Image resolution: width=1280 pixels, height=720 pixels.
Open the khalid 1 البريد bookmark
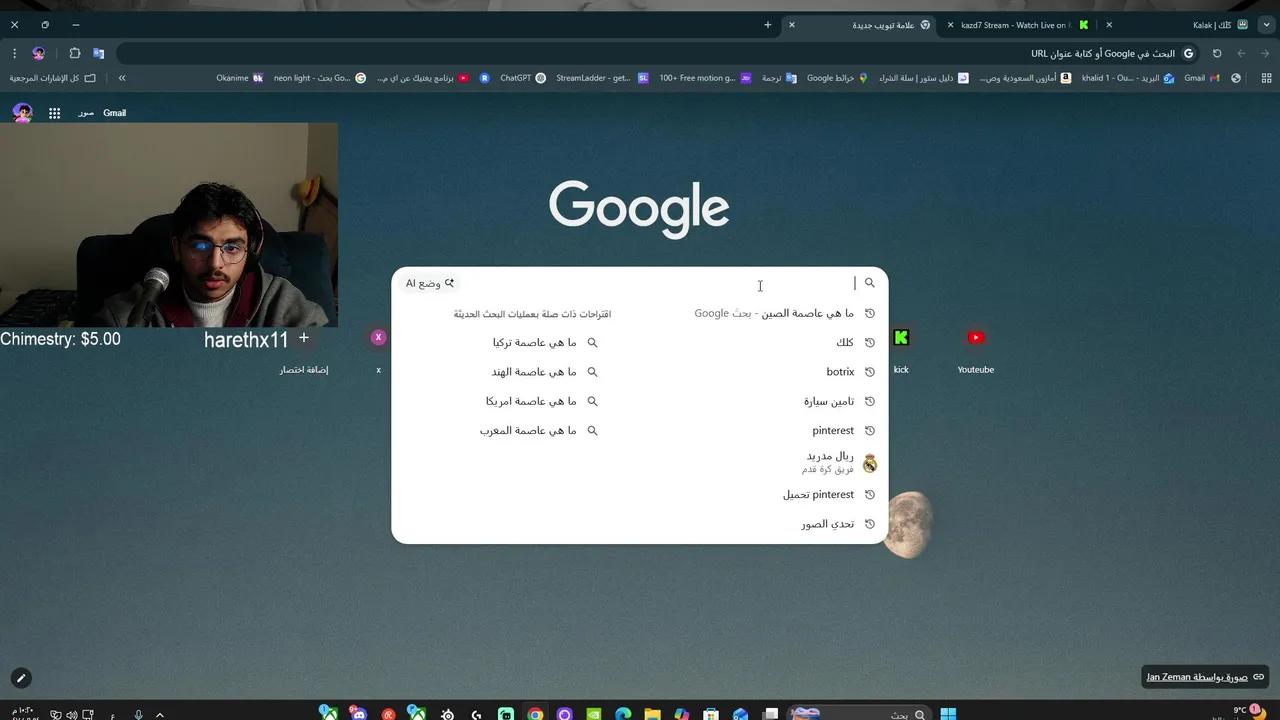(1128, 78)
